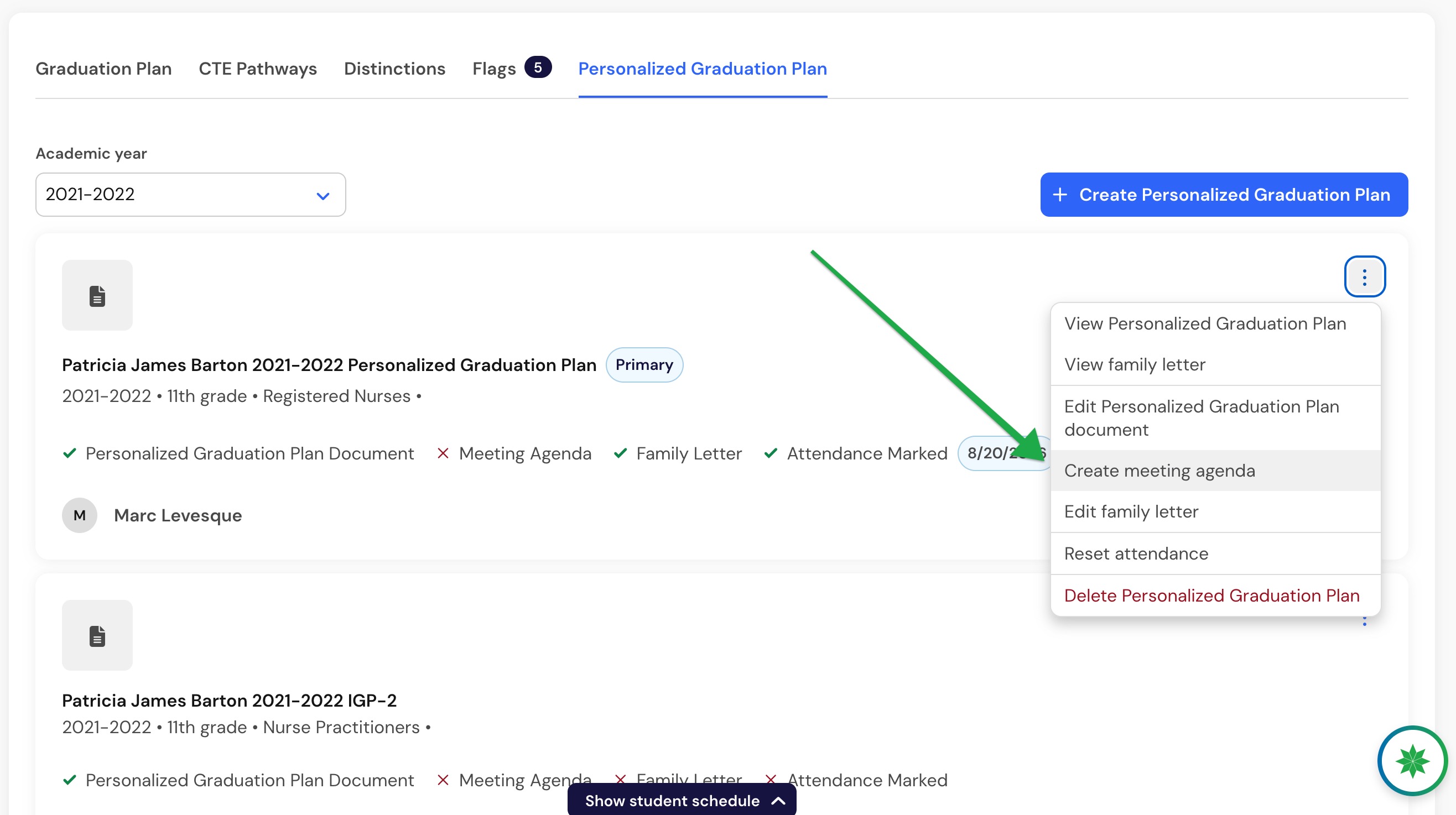Click Show student schedule button
The height and width of the screenshot is (815, 1456).
click(682, 800)
